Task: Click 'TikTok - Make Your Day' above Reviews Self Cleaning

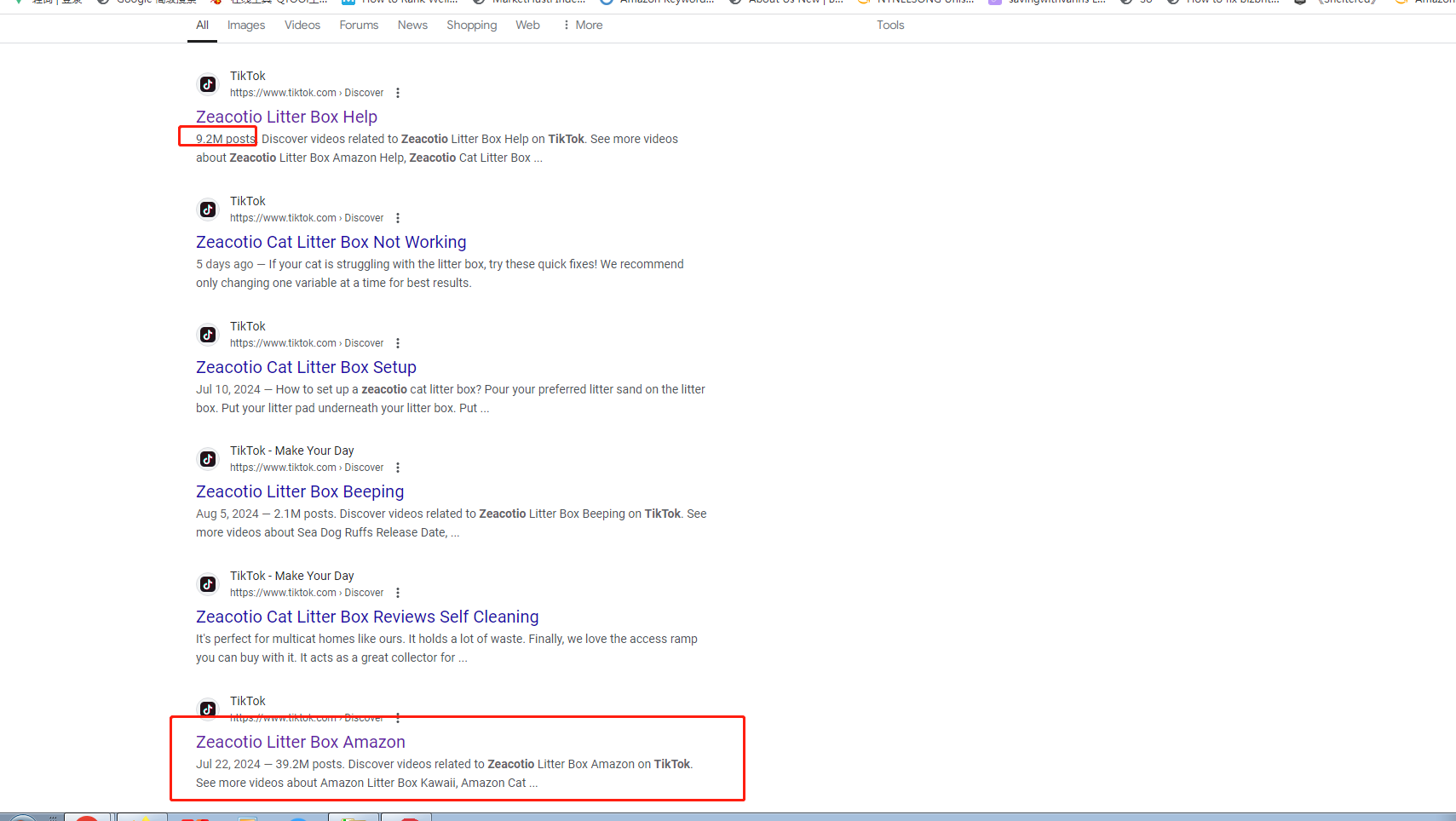Action: (291, 576)
